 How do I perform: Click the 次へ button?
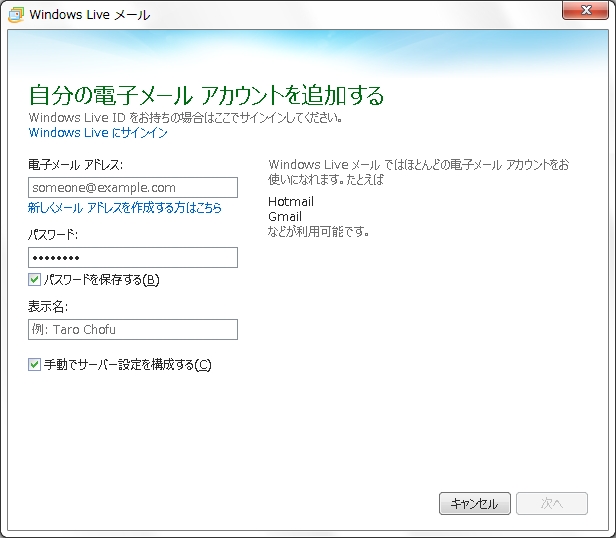(x=552, y=503)
